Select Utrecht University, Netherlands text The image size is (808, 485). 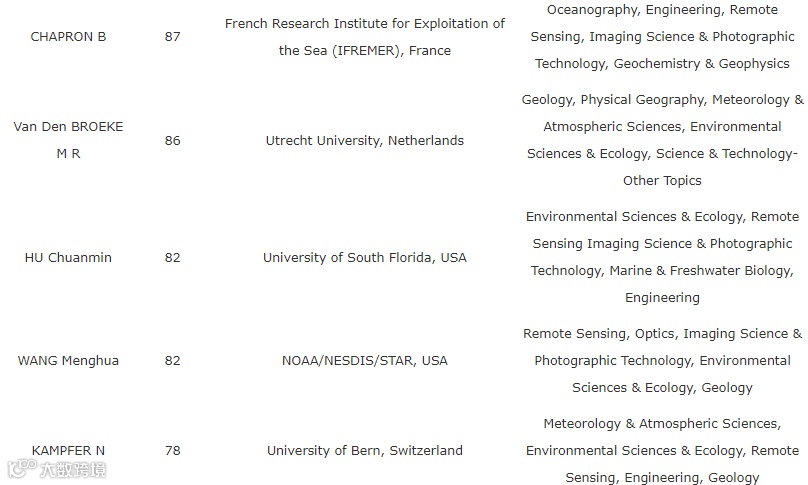(x=365, y=140)
